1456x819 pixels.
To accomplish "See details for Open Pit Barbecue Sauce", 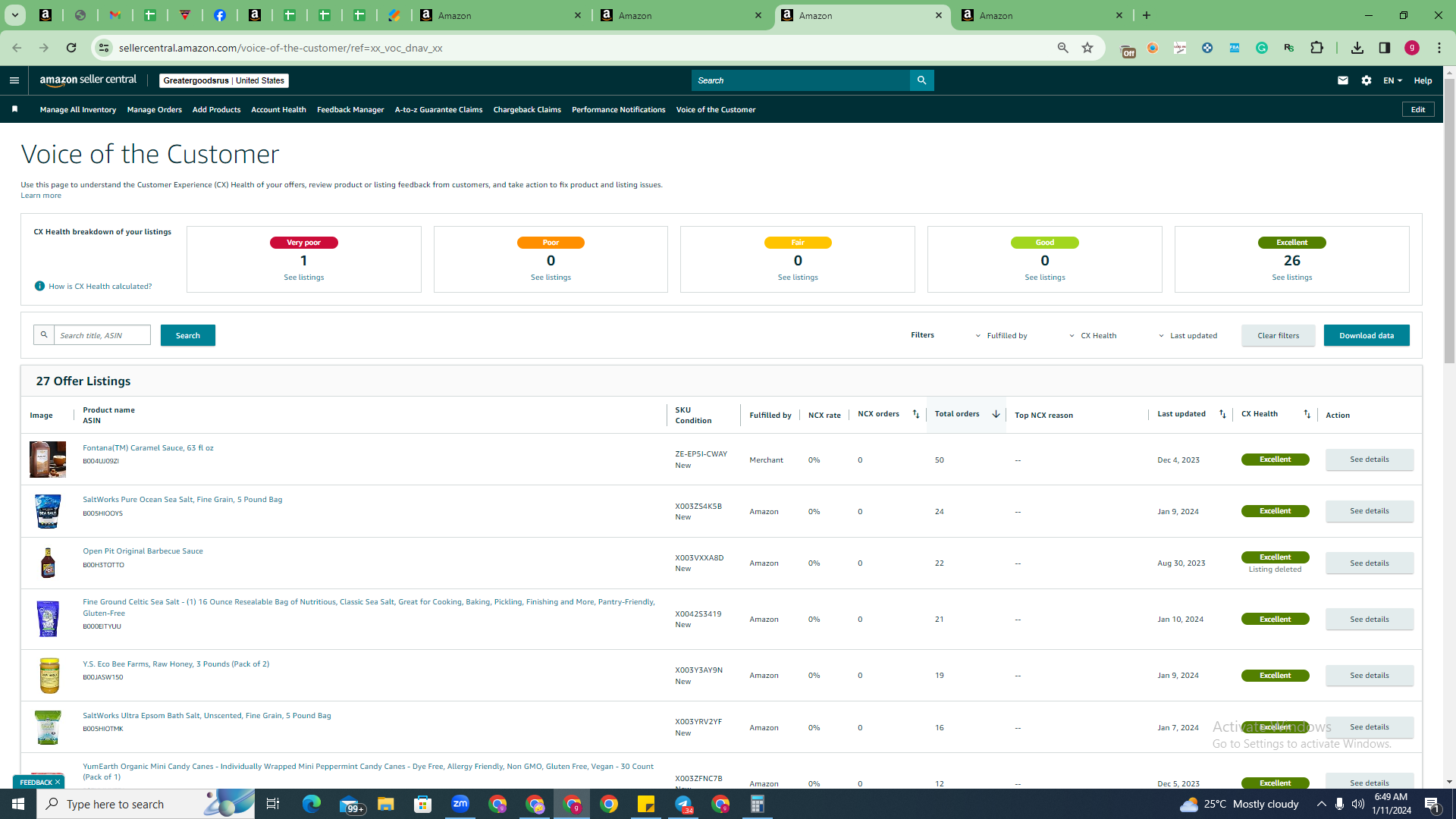I will coord(1370,563).
